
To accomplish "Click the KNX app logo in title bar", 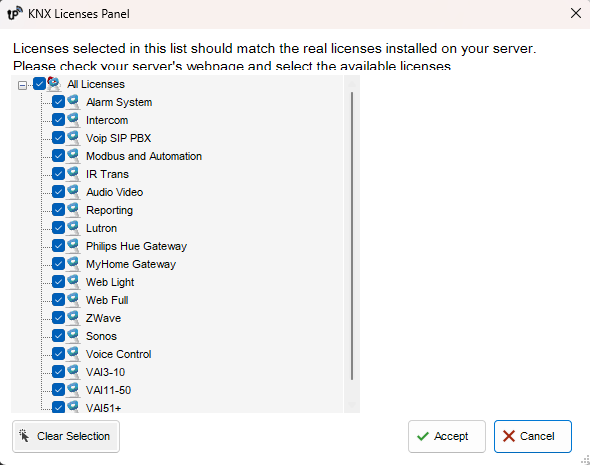I will coord(15,14).
